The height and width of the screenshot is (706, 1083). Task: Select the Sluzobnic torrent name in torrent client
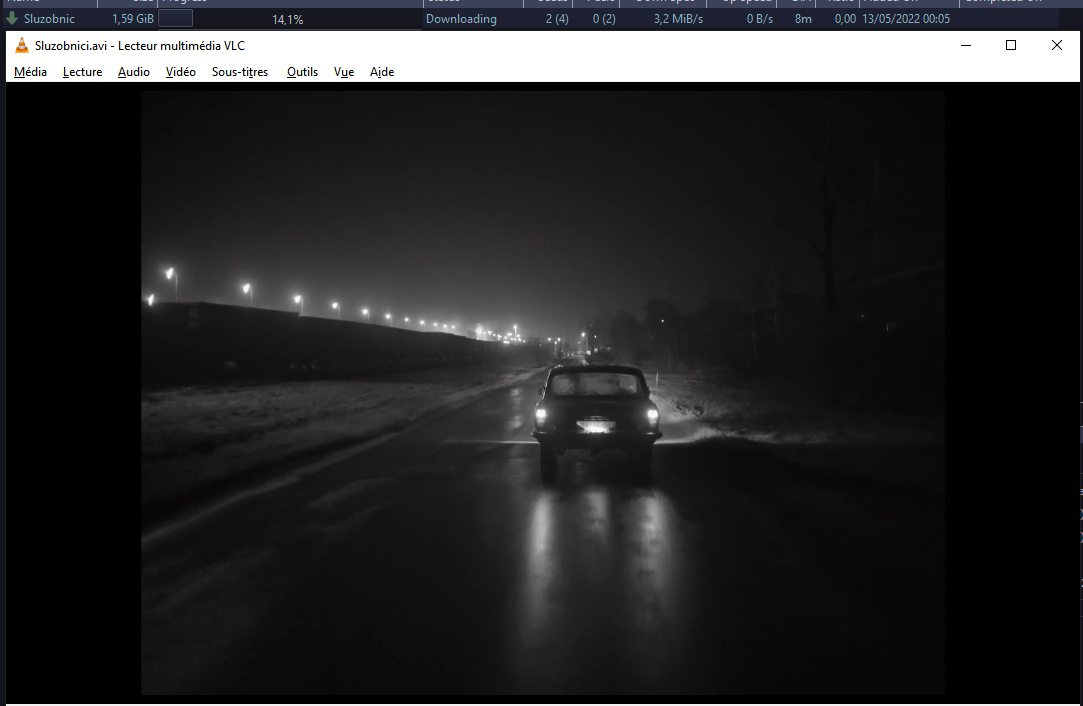(x=49, y=19)
